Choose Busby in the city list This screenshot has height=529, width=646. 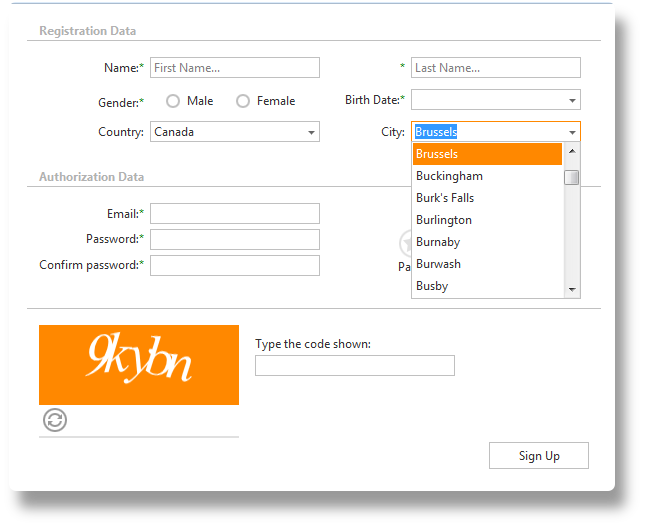pos(487,286)
